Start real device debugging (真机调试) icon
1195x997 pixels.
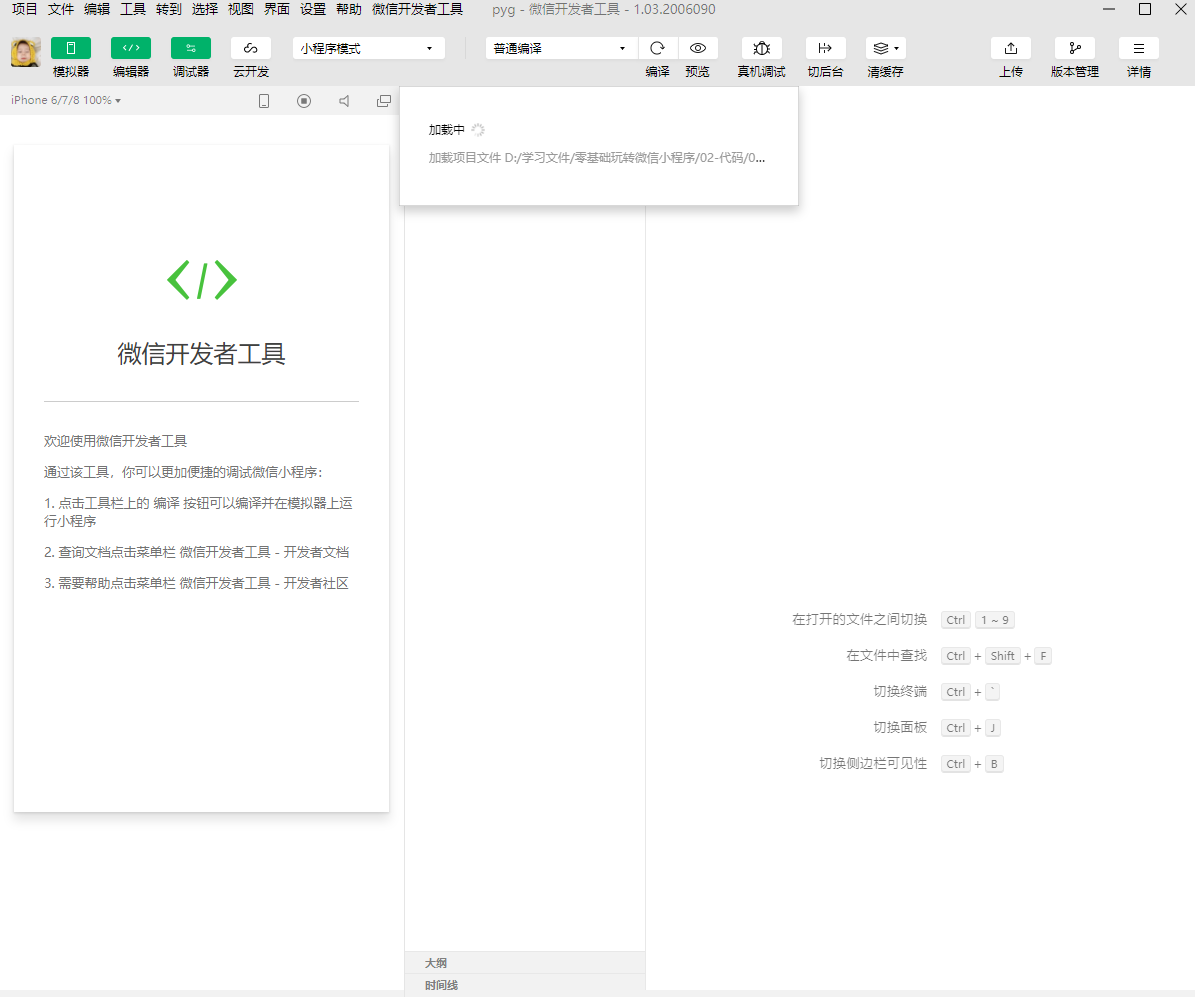[761, 48]
